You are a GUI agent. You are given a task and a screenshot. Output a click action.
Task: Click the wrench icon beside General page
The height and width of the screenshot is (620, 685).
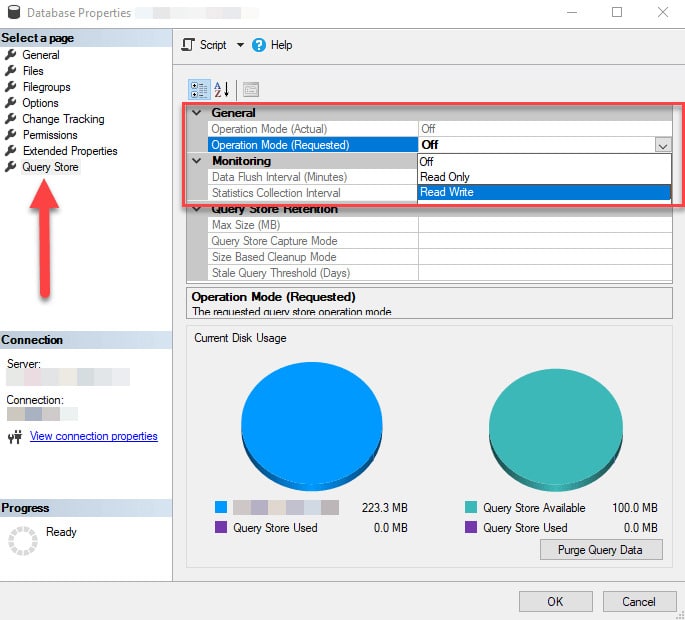click(11, 55)
